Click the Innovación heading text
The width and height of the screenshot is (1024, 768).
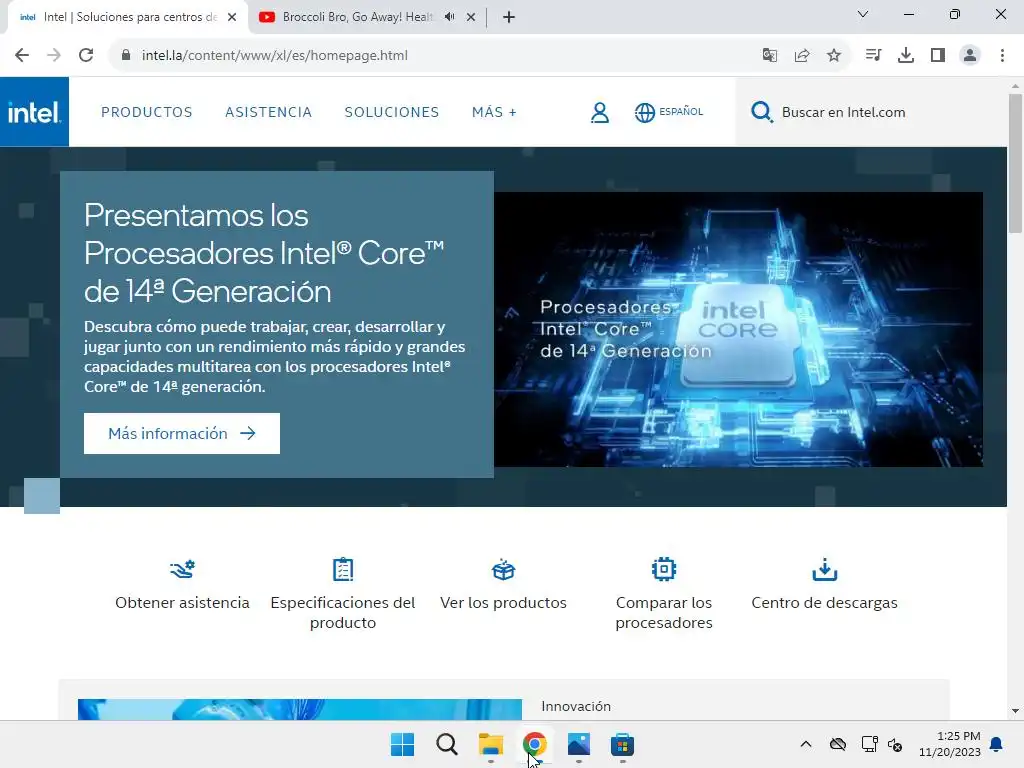click(576, 707)
